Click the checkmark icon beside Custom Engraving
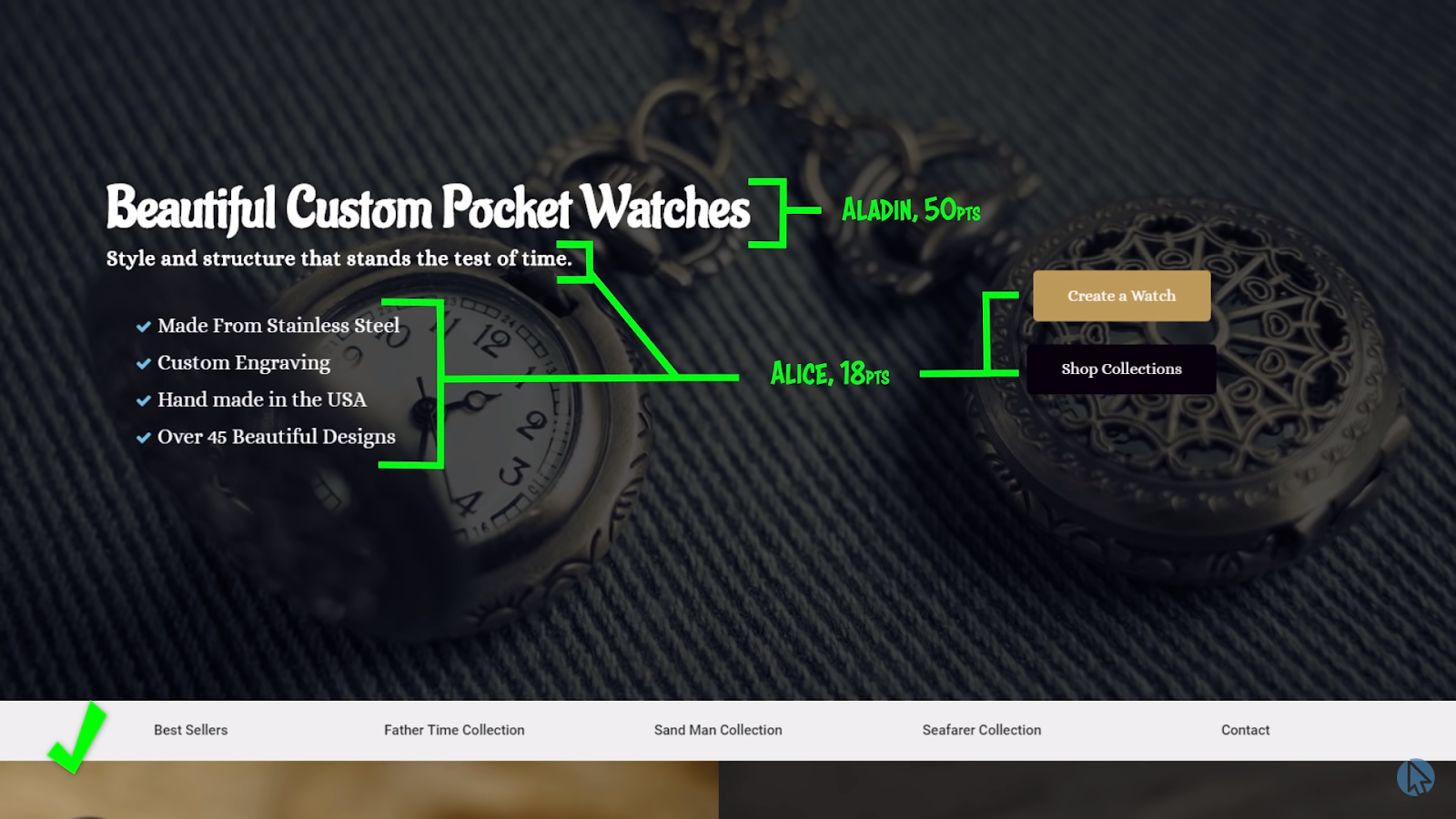 click(x=143, y=364)
